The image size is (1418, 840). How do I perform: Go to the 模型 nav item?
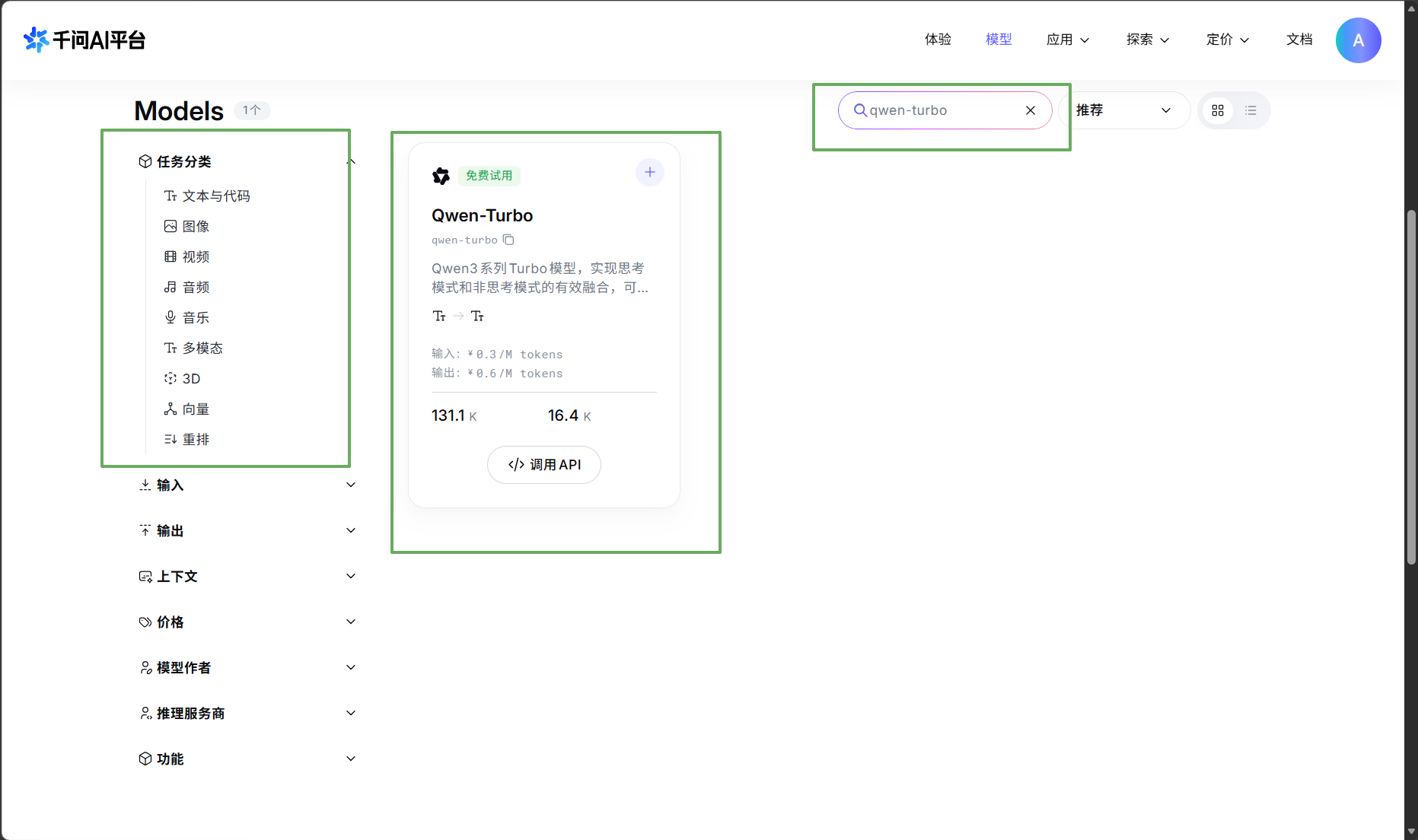click(x=999, y=40)
